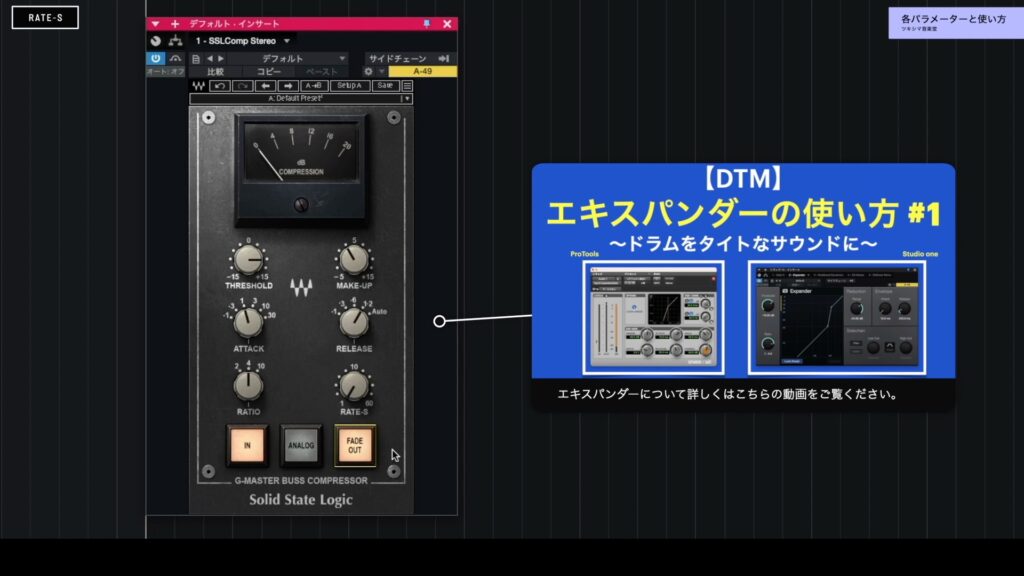Image resolution: width=1024 pixels, height=576 pixels.
Task: Click the small knob below the compression meter
Action: click(301, 205)
